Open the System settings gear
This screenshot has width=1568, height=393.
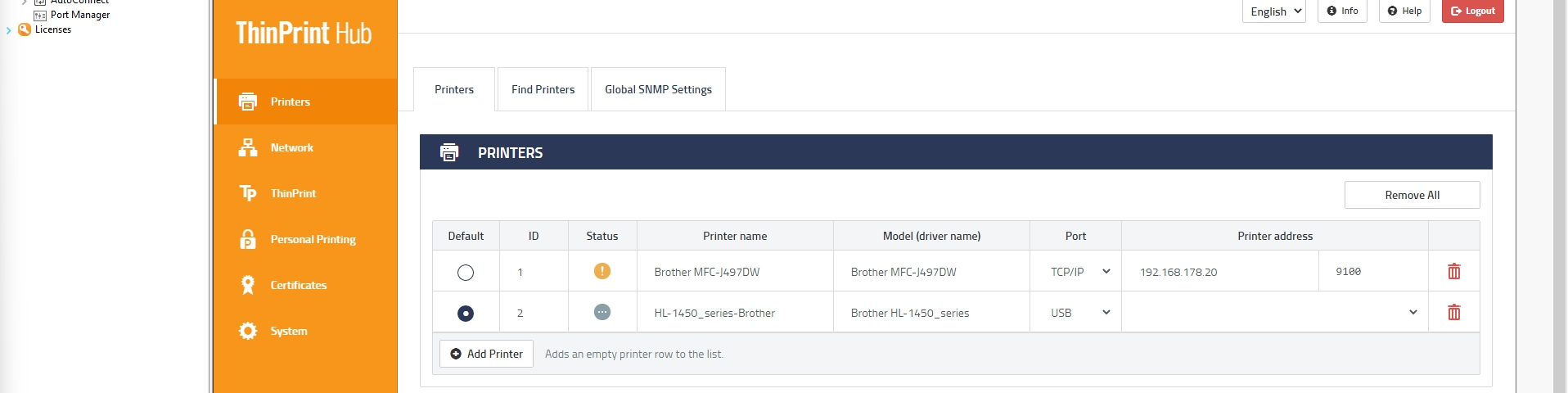click(248, 331)
